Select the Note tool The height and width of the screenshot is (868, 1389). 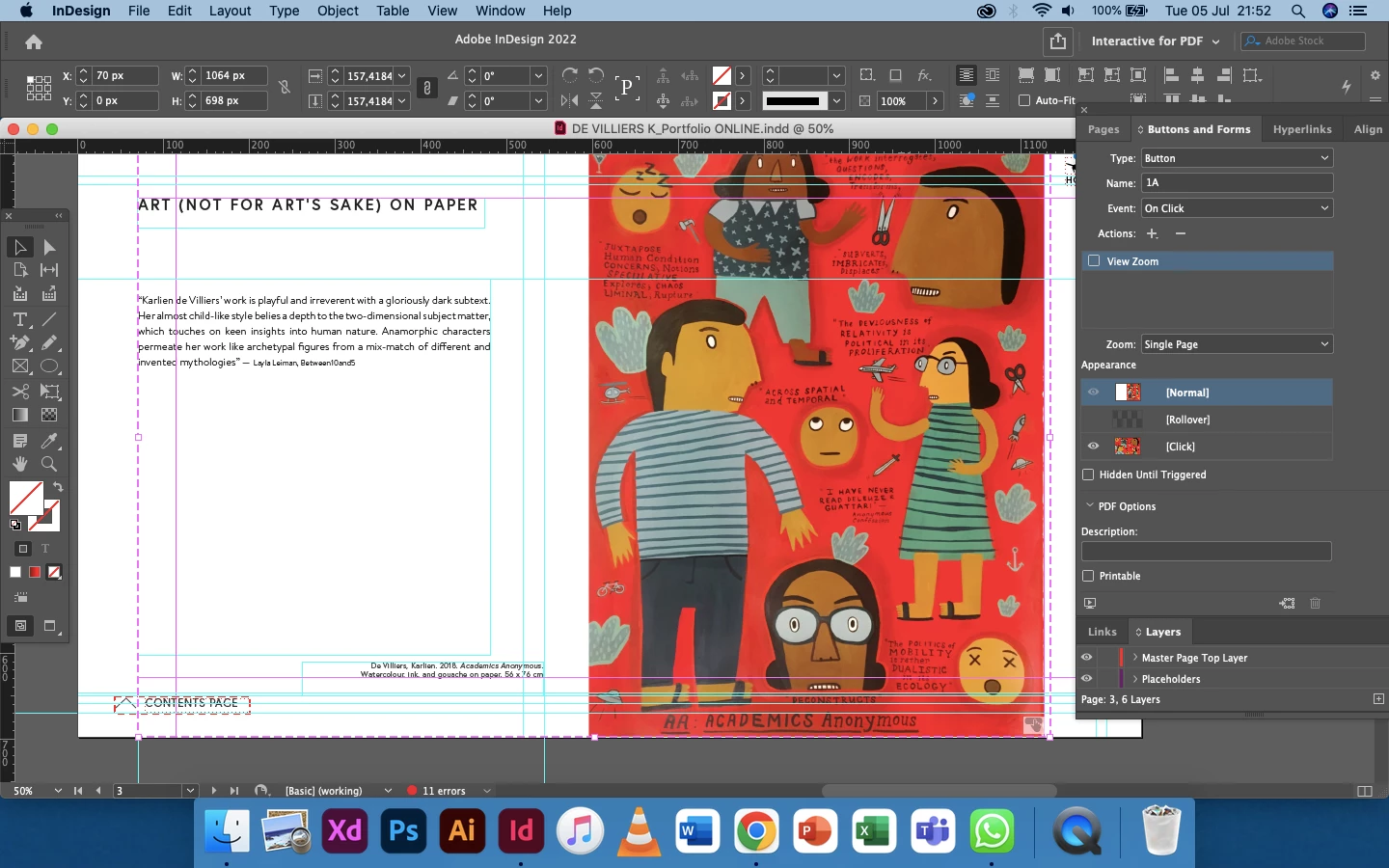(20, 441)
